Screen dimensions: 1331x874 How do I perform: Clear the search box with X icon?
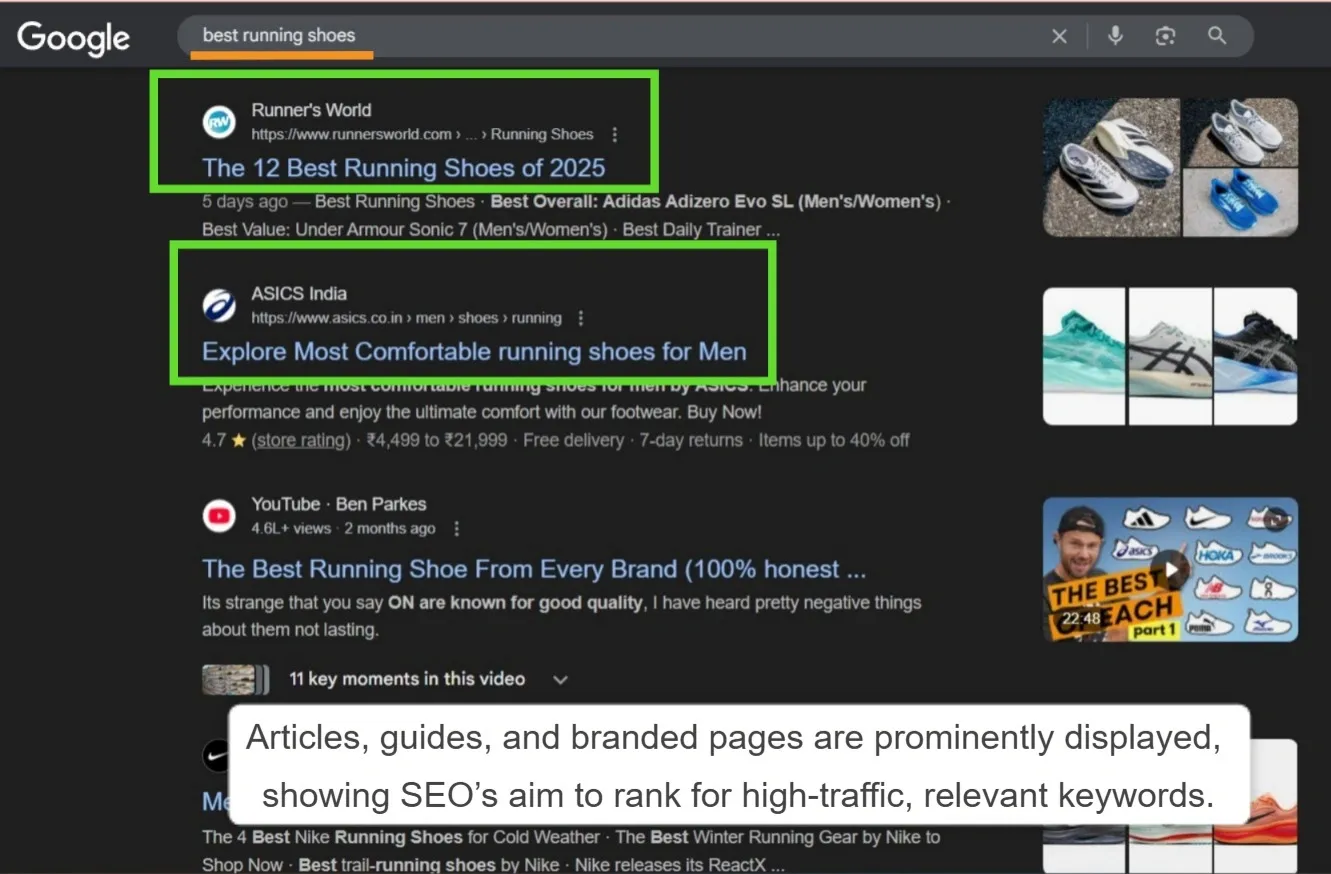pyautogui.click(x=1059, y=37)
